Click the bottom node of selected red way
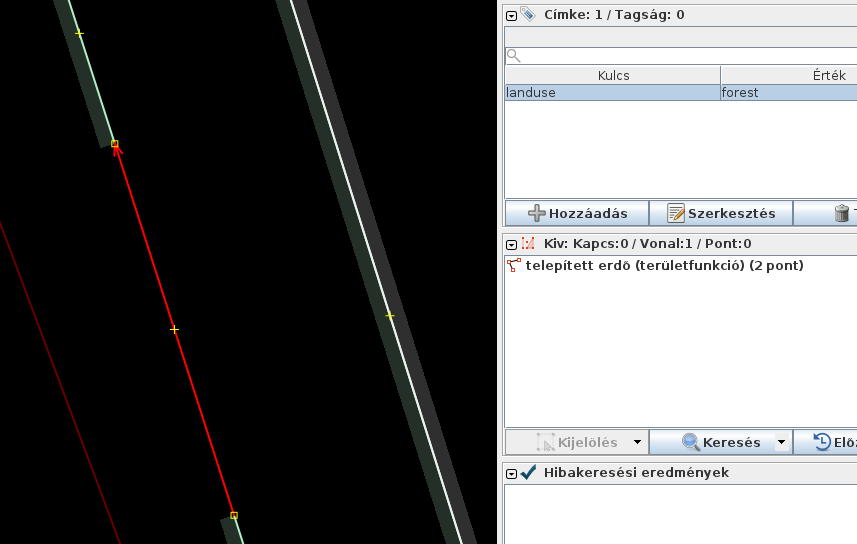The width and height of the screenshot is (857, 544). coord(234,515)
